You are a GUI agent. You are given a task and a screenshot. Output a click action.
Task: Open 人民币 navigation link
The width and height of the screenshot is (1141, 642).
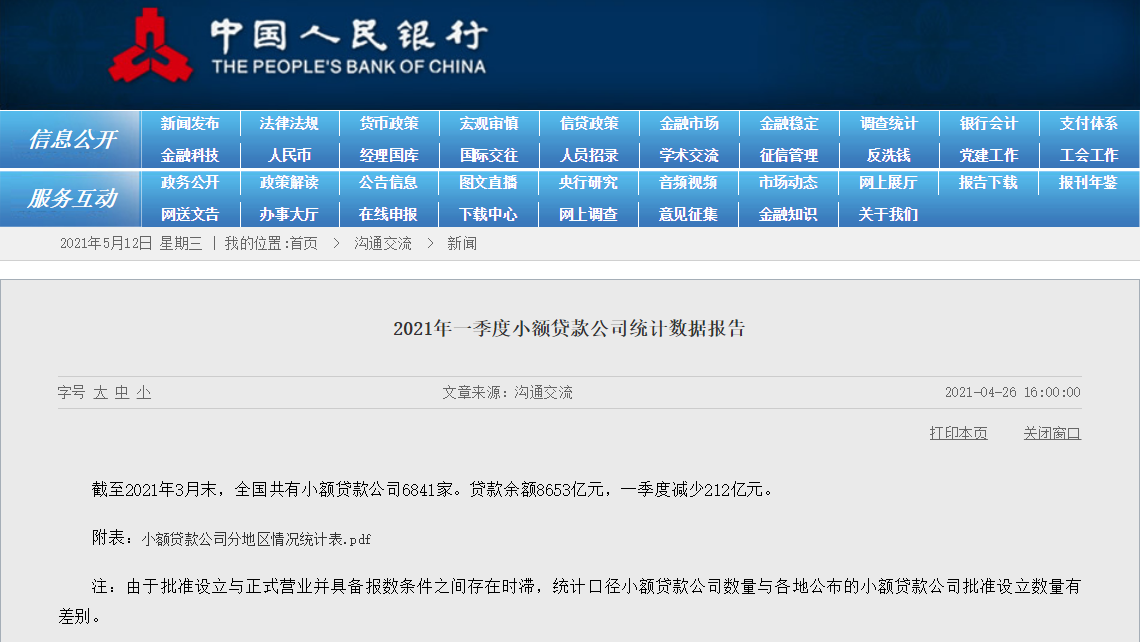290,155
